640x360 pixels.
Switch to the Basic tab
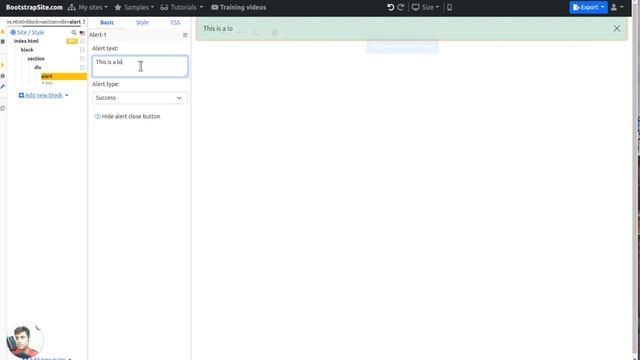coord(107,22)
